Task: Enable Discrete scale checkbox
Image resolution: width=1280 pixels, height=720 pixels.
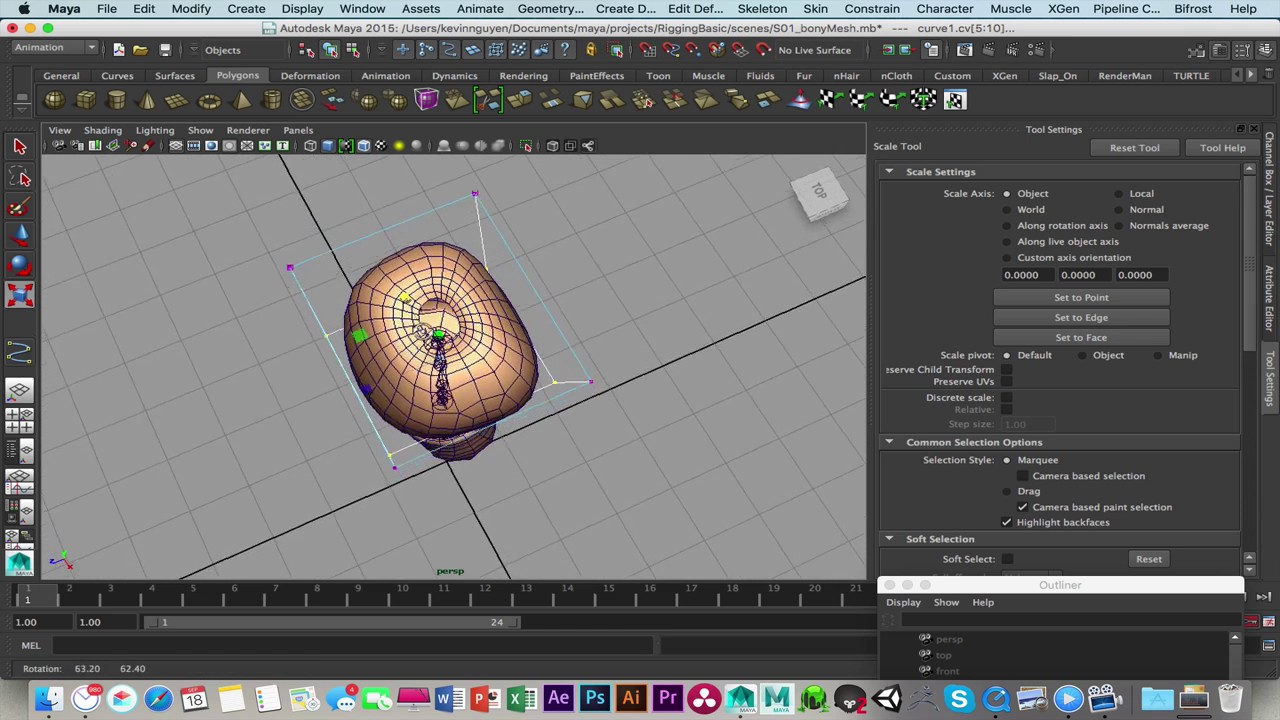Action: coord(1007,397)
